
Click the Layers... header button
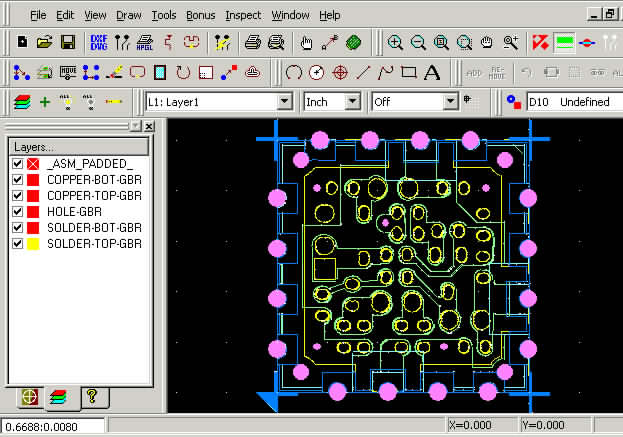point(78,146)
